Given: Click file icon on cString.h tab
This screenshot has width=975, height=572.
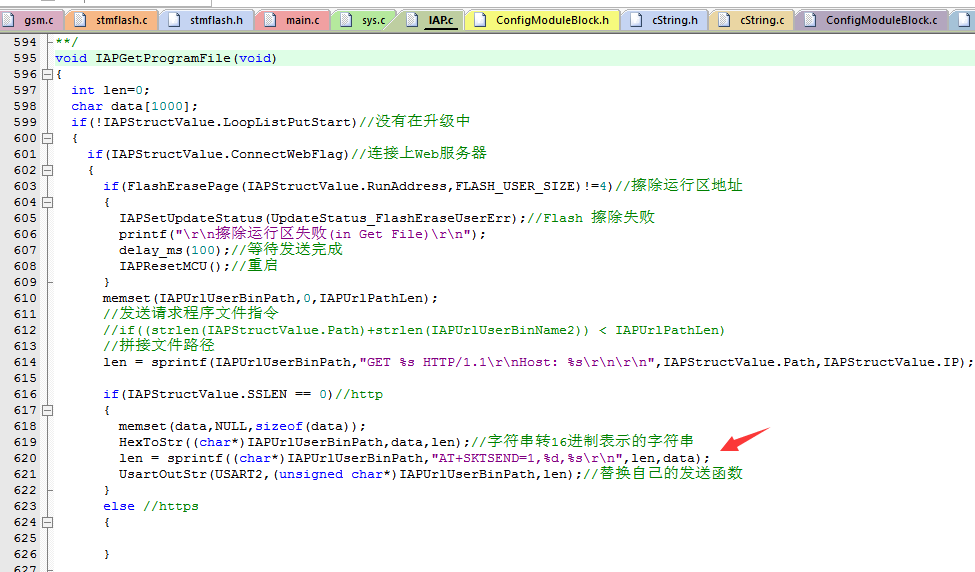Looking at the screenshot, I should point(636,20).
